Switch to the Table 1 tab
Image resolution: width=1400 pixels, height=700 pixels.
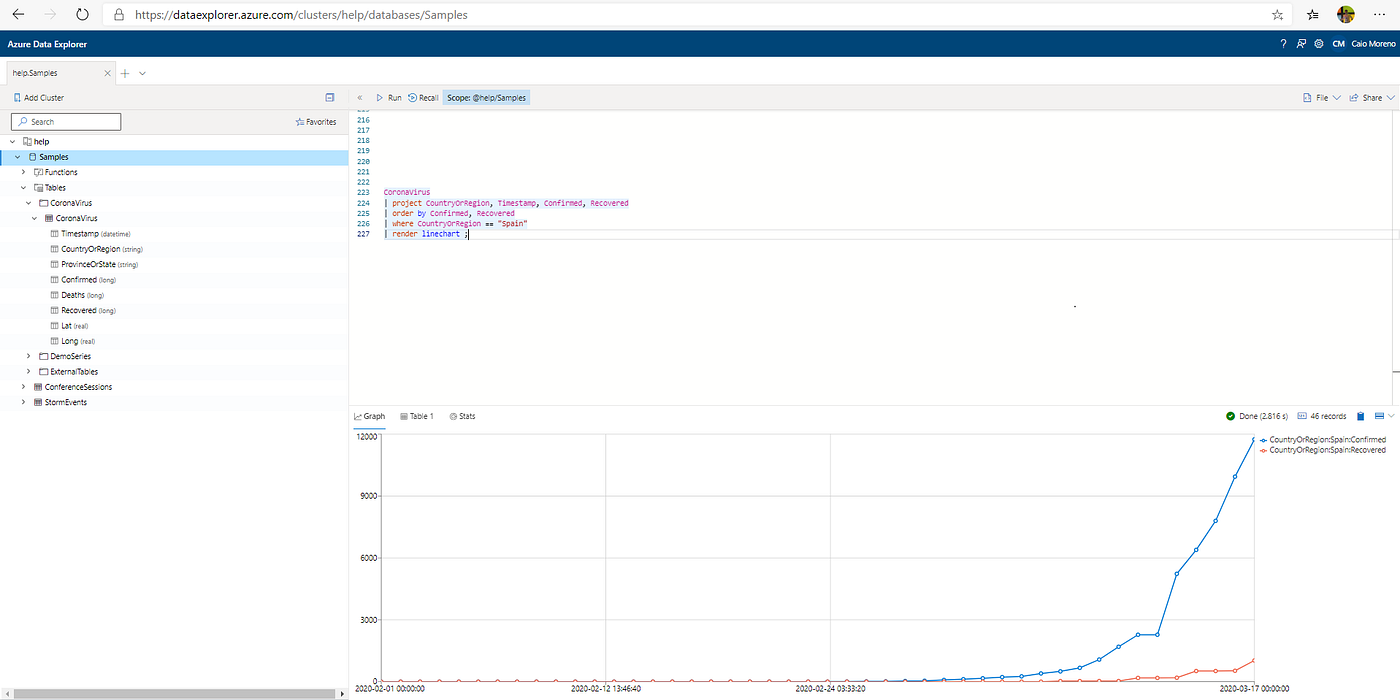(x=417, y=416)
